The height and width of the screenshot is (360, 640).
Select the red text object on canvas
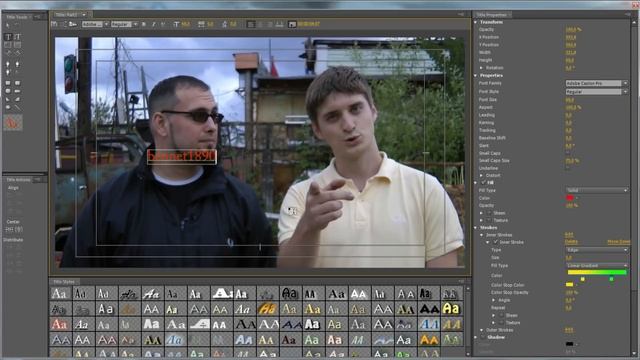(x=182, y=156)
